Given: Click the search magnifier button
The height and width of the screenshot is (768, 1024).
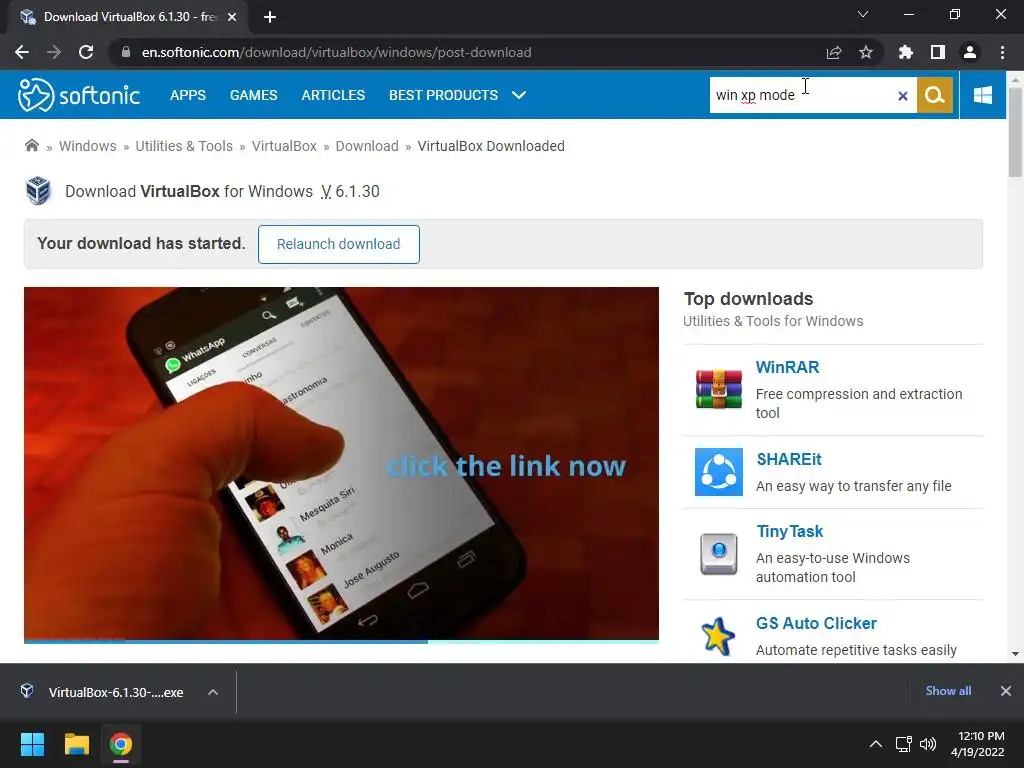Looking at the screenshot, I should point(935,95).
